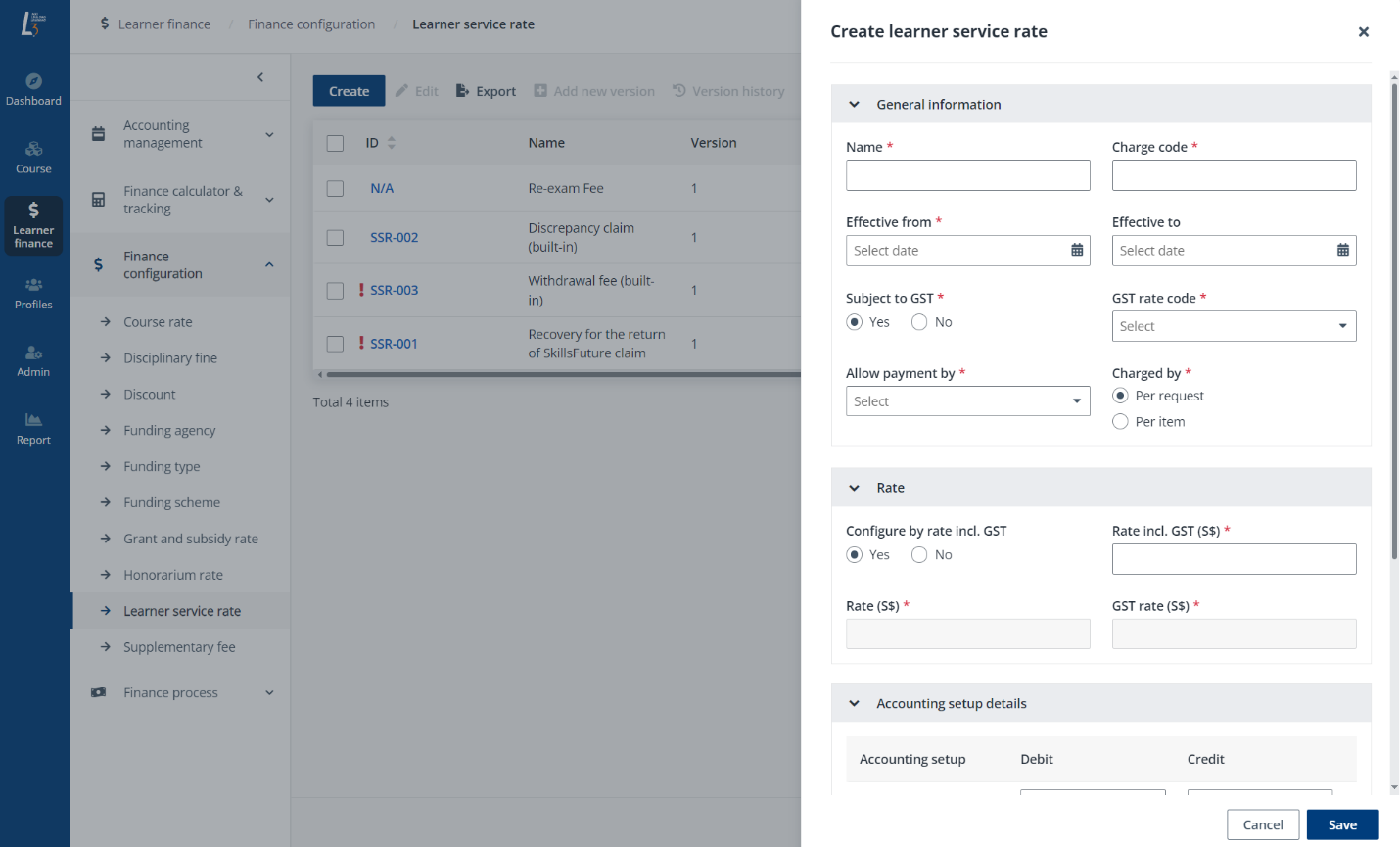Open the Allow payment by dropdown
This screenshot has width=1400, height=847.
[967, 400]
